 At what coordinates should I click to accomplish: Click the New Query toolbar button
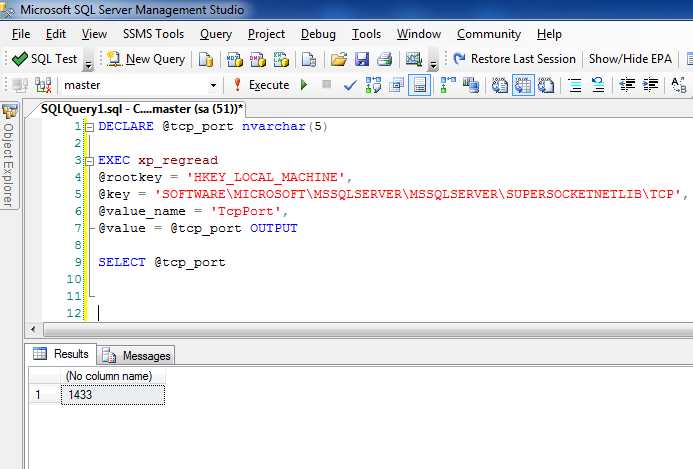[x=146, y=59]
